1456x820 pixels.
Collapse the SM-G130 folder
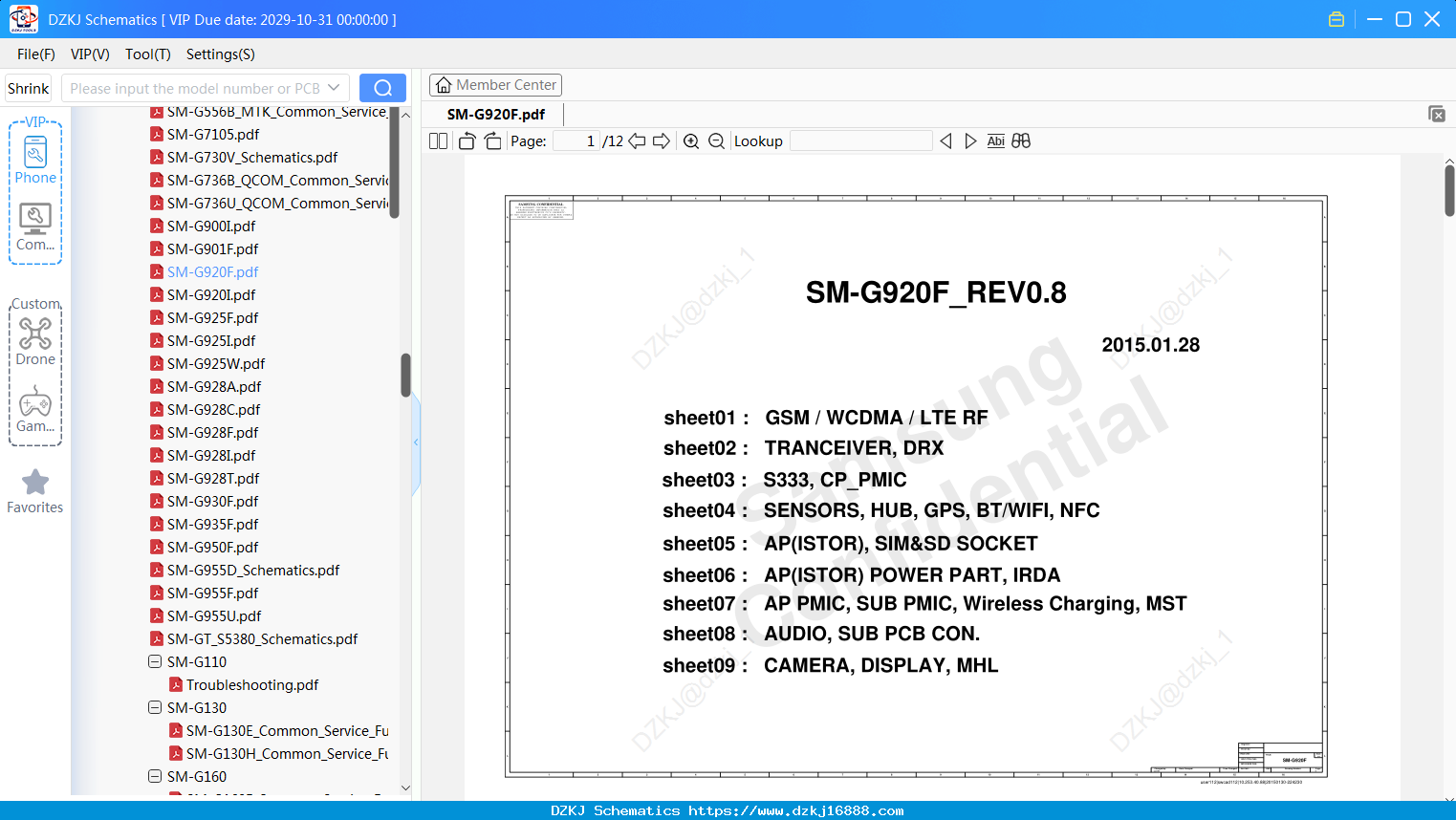pos(155,707)
